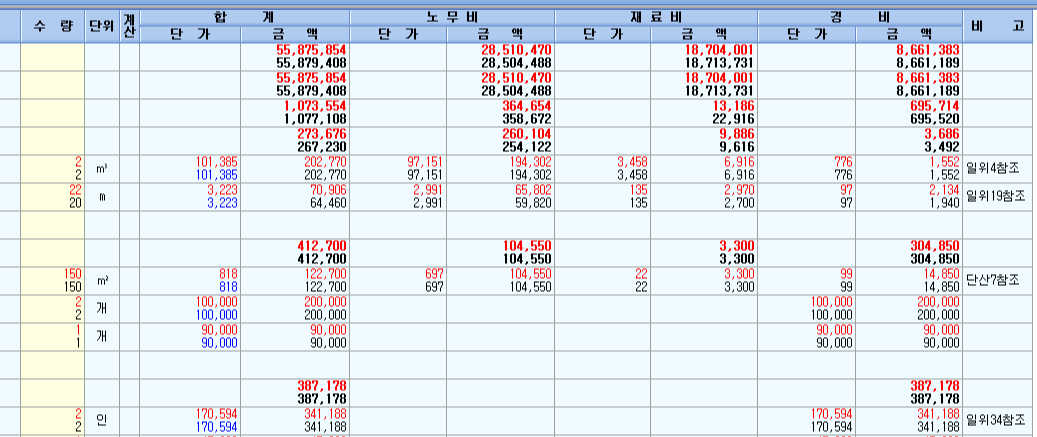Select the 재료비 group header
The height and width of the screenshot is (437, 1037).
tap(656, 19)
